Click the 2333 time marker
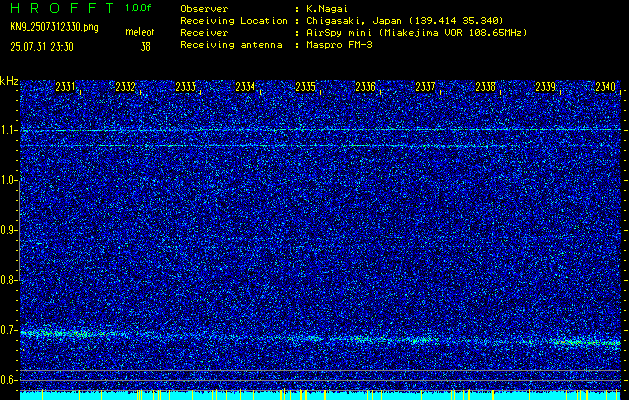629x400 pixels. [x=185, y=87]
